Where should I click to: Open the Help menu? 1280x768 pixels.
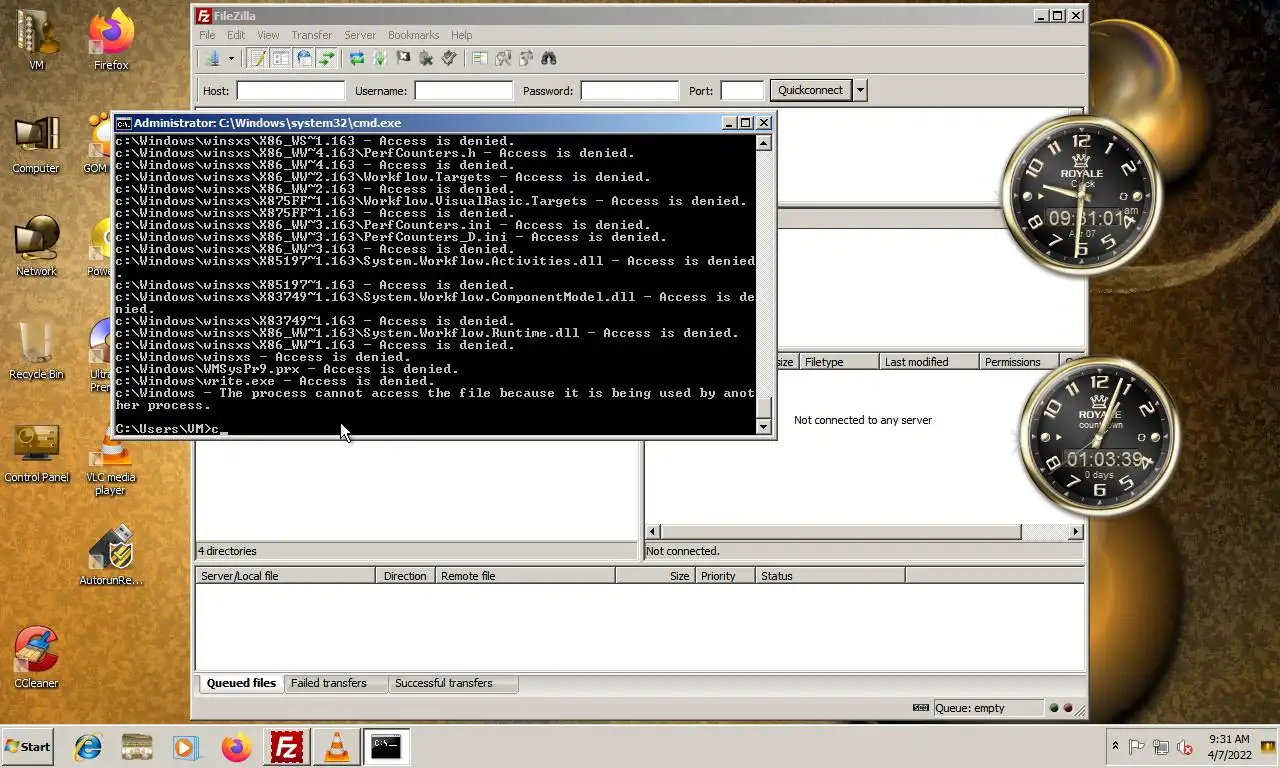(461, 35)
